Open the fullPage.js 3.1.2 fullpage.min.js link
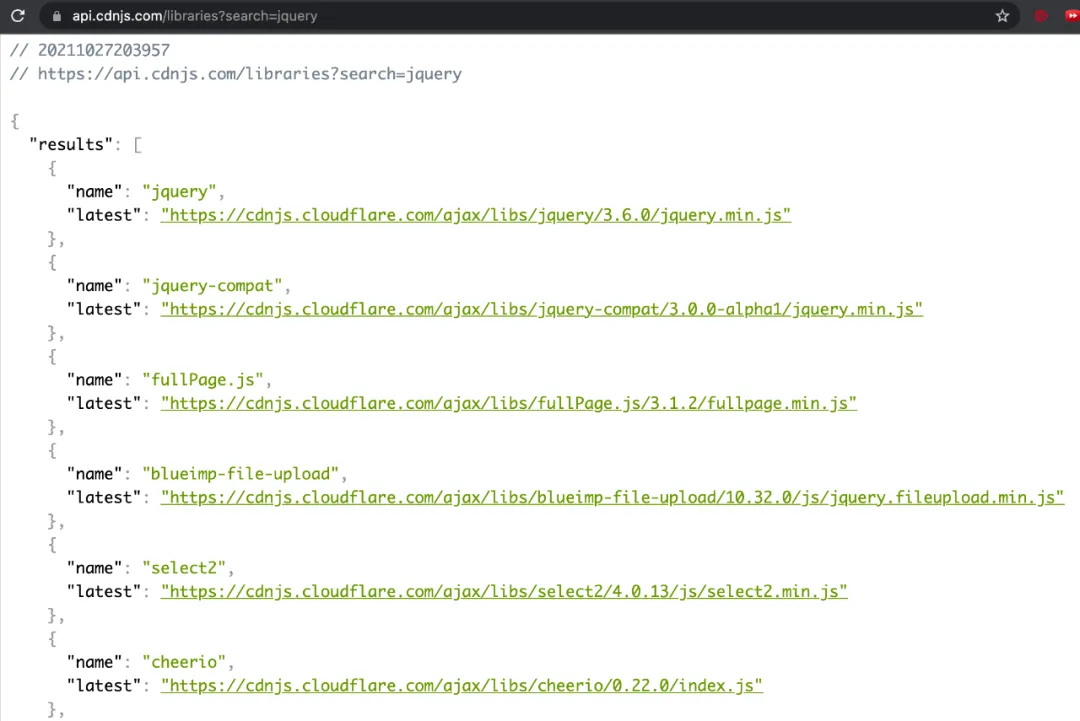This screenshot has height=721, width=1080. (509, 404)
